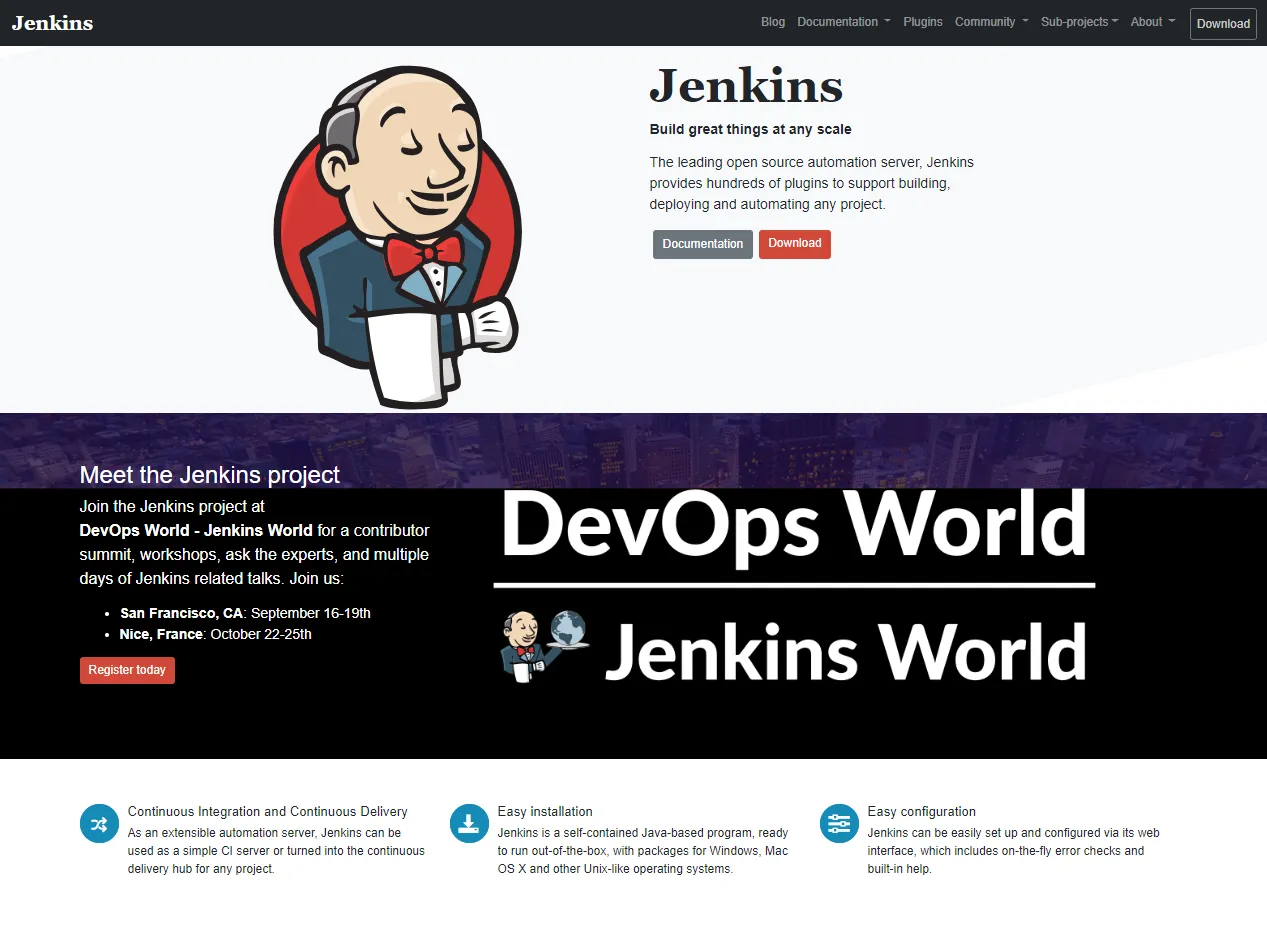The image size is (1267, 927).
Task: Click the Download button in the navbar
Action: [1222, 23]
